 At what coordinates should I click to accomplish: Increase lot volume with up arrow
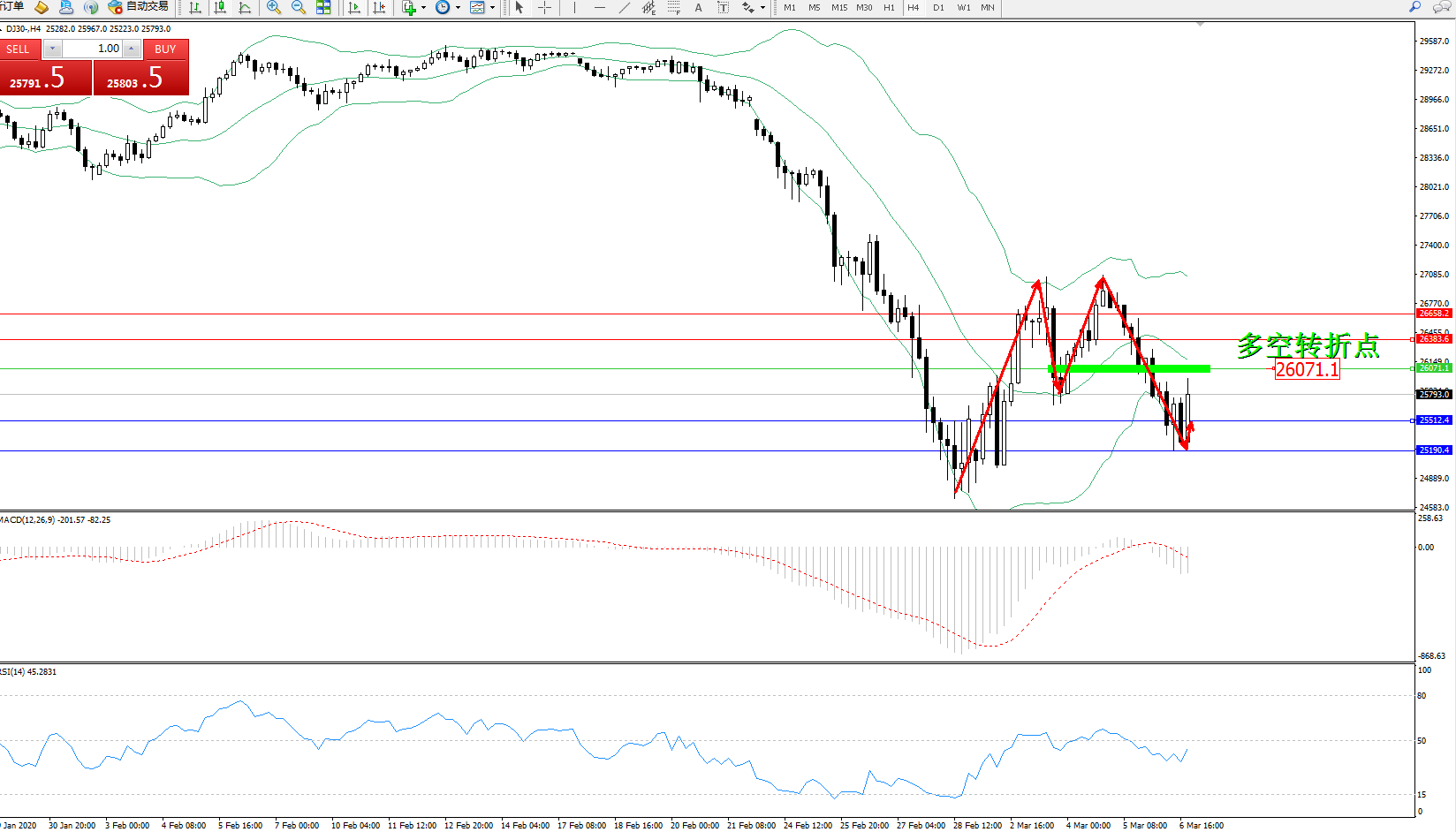(131, 49)
